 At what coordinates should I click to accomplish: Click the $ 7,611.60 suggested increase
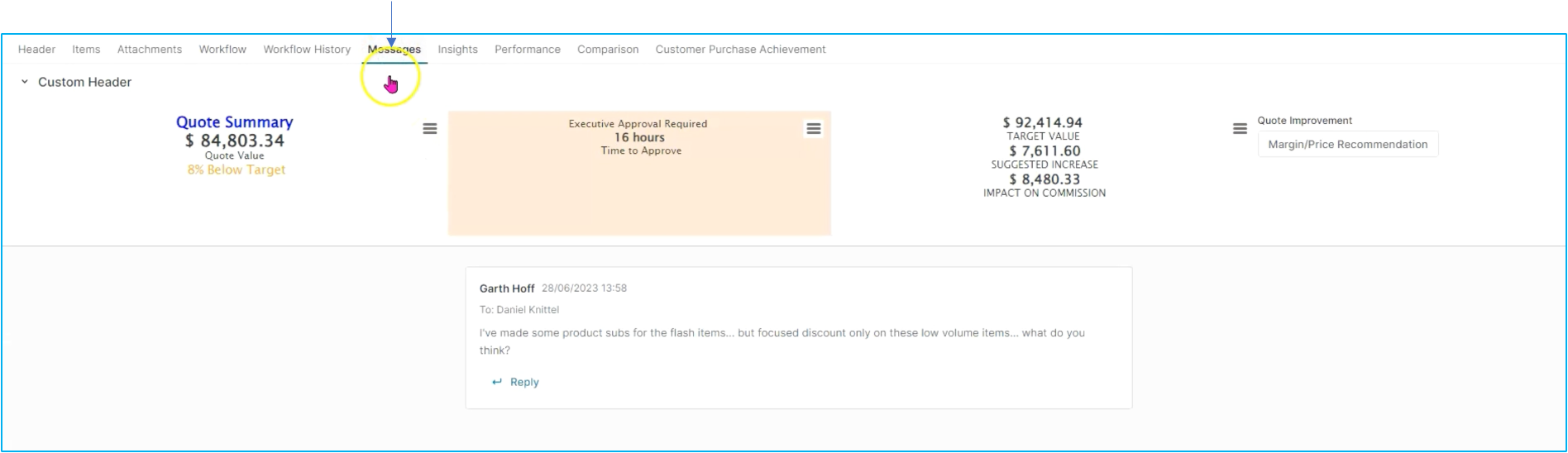(x=1045, y=151)
